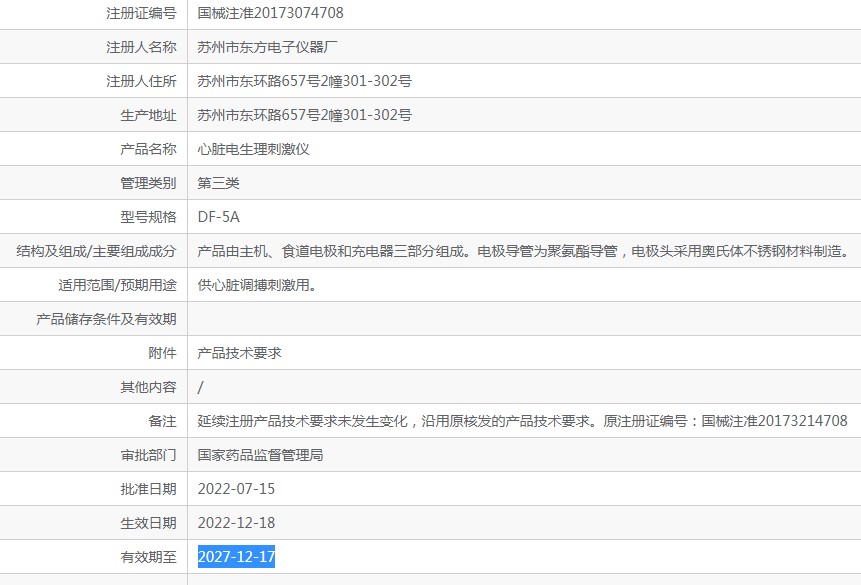
Task: Click the 结构及组成/主要组成成分 label
Action: (x=96, y=251)
